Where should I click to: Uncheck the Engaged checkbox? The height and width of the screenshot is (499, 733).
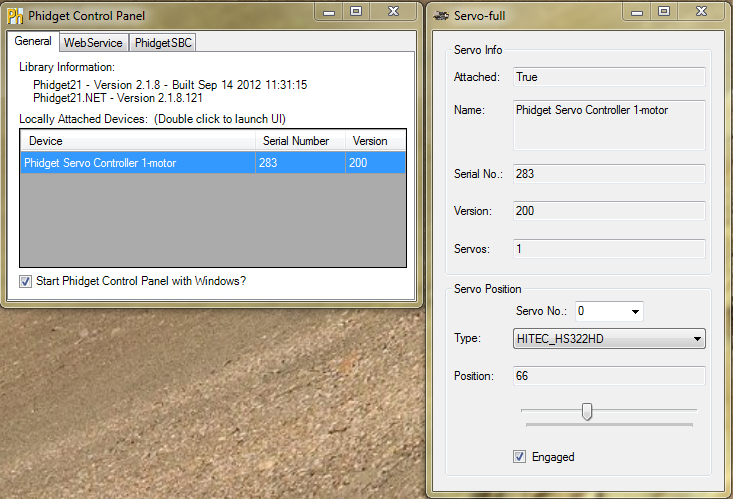(x=519, y=456)
